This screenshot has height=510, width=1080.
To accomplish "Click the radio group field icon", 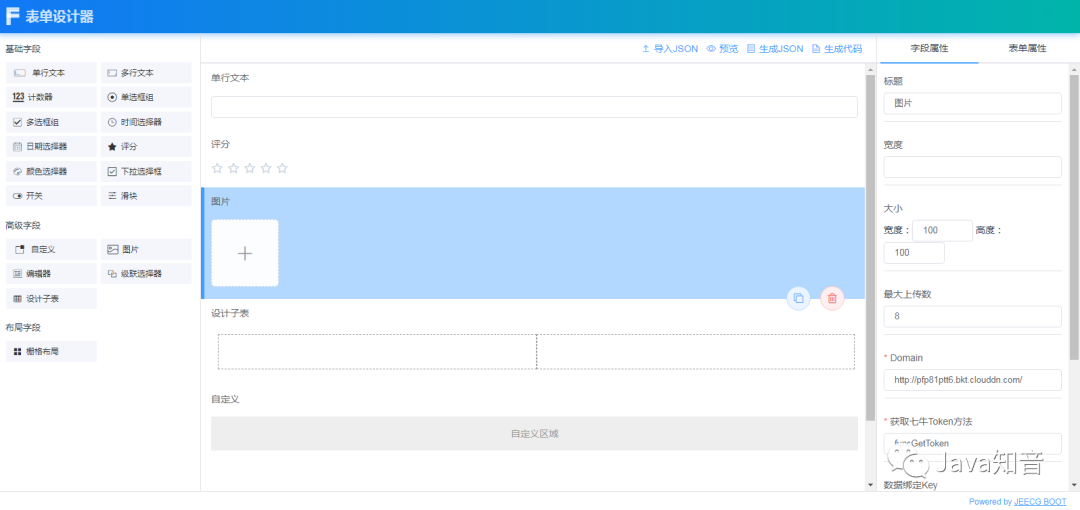I will [x=112, y=97].
